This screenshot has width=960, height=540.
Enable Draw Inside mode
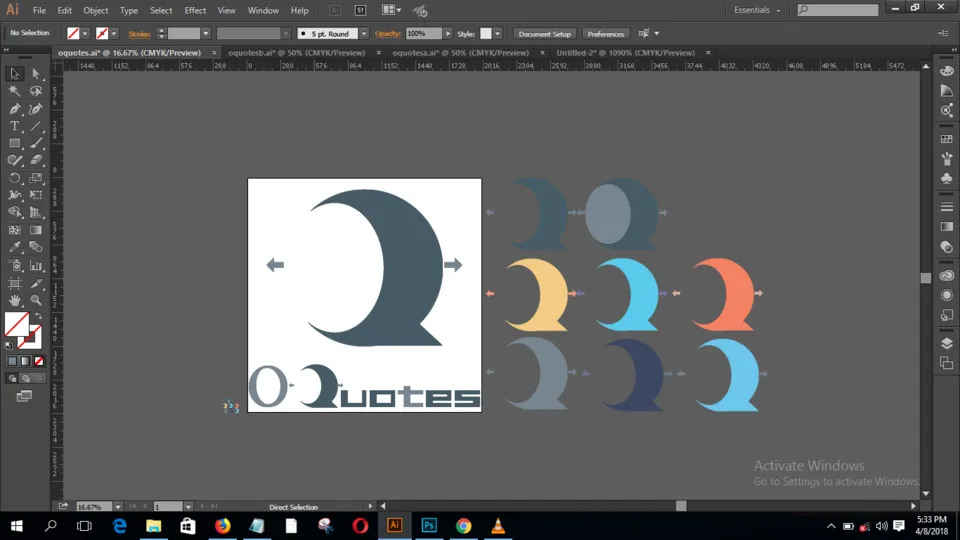39,378
